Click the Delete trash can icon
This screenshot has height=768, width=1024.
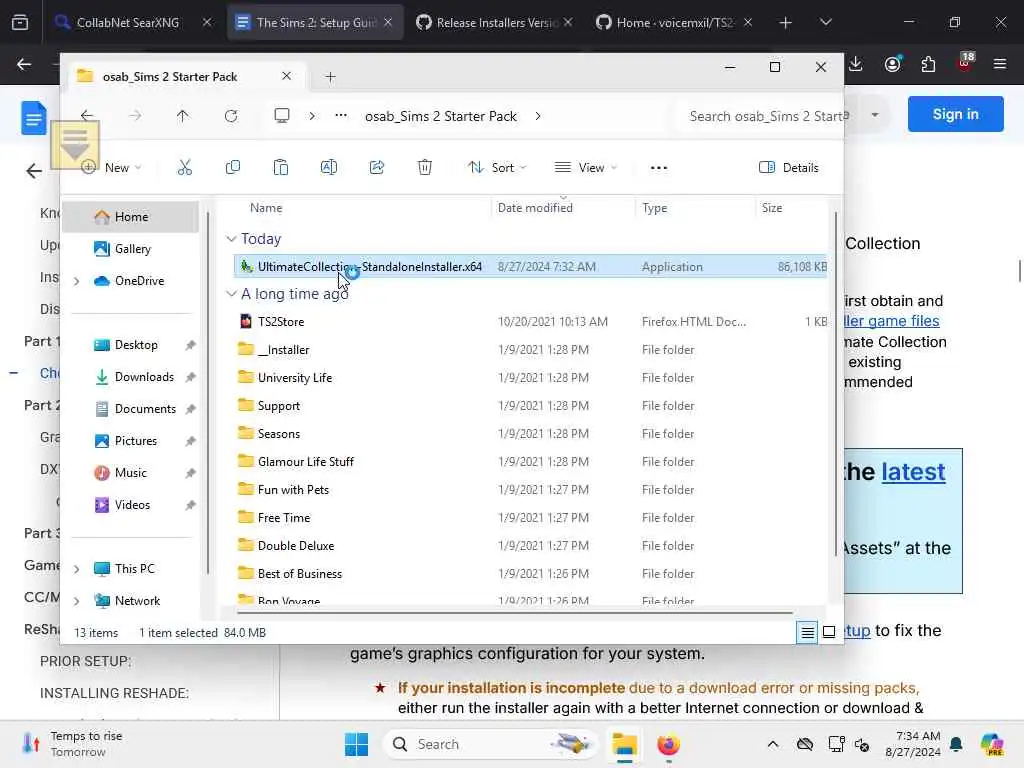(424, 168)
